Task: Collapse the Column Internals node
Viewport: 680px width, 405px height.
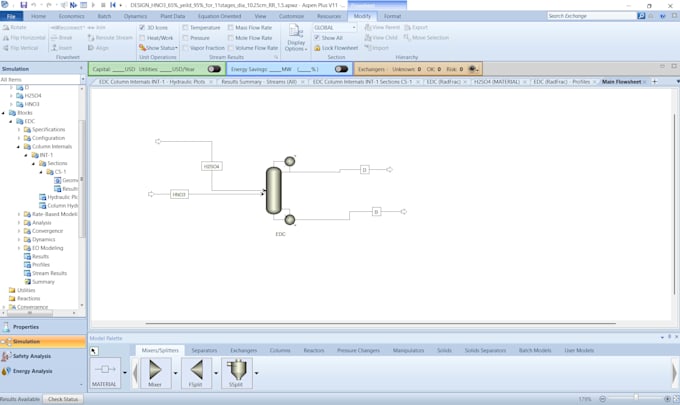Action: pyautogui.click(x=19, y=147)
